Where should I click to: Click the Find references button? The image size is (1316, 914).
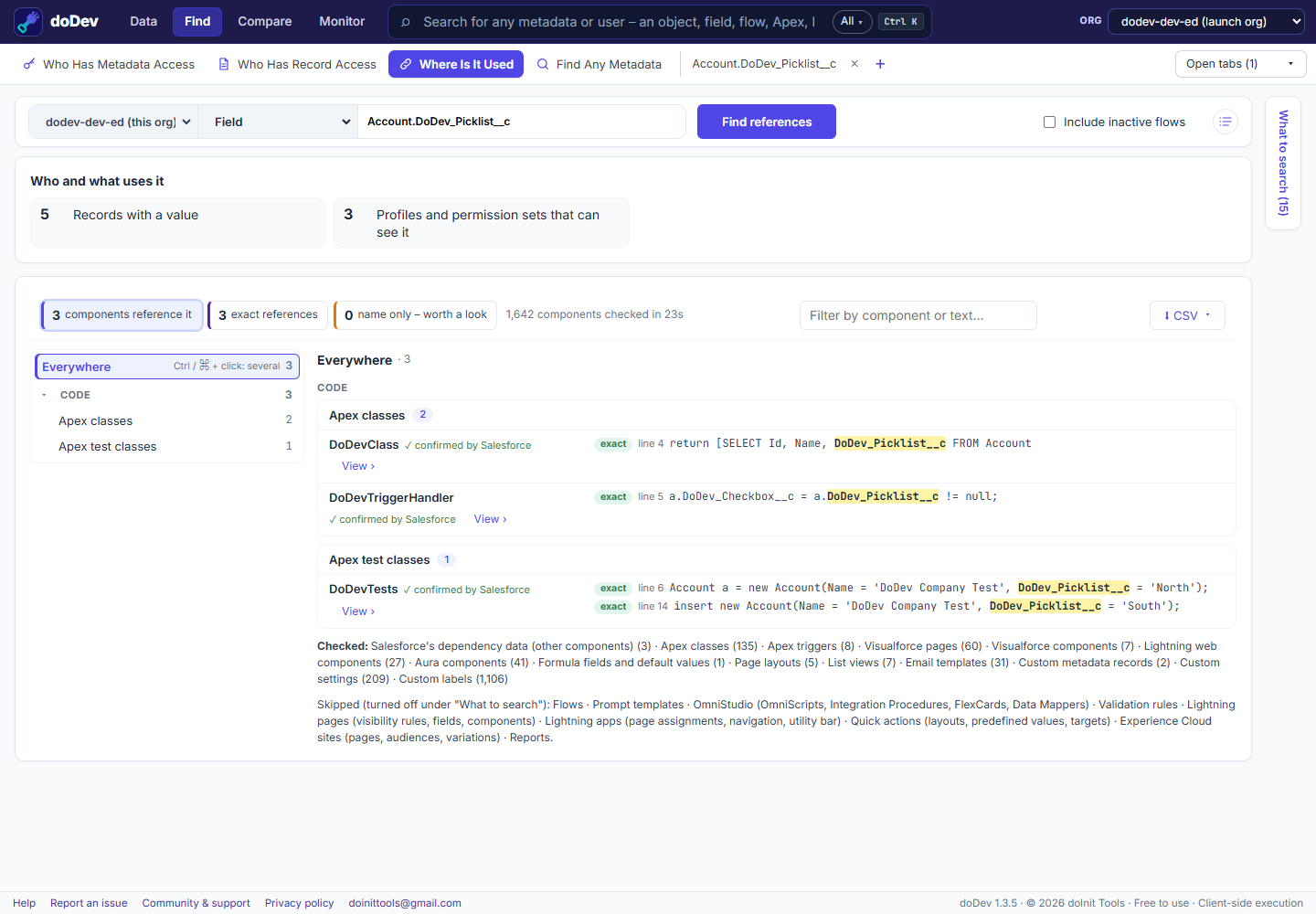767,122
